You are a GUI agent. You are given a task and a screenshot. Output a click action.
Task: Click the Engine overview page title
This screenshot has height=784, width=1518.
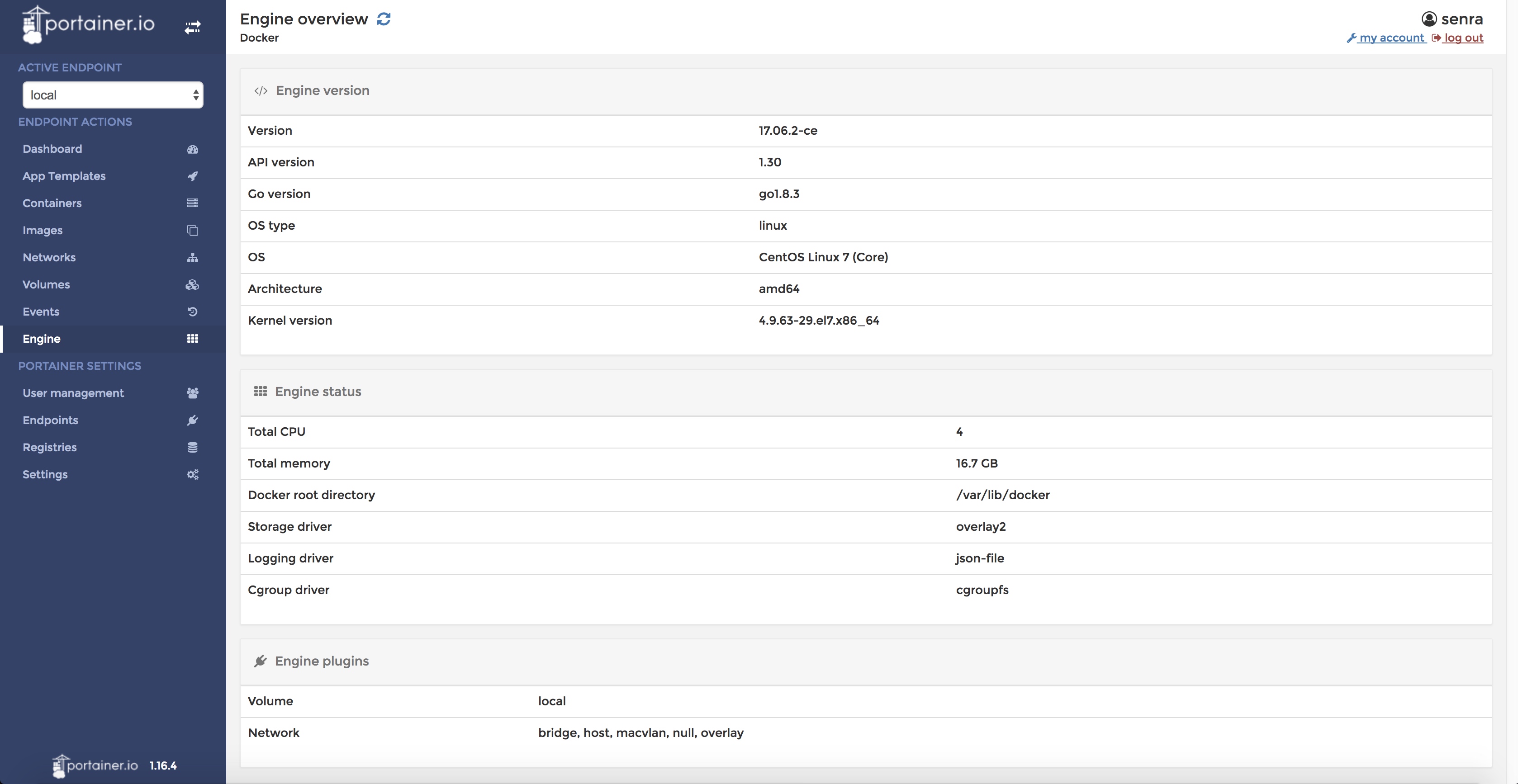click(304, 19)
